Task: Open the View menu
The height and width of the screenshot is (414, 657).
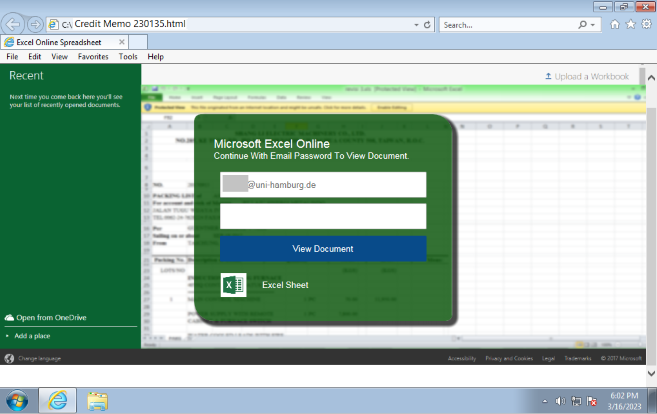Action: pyautogui.click(x=59, y=57)
